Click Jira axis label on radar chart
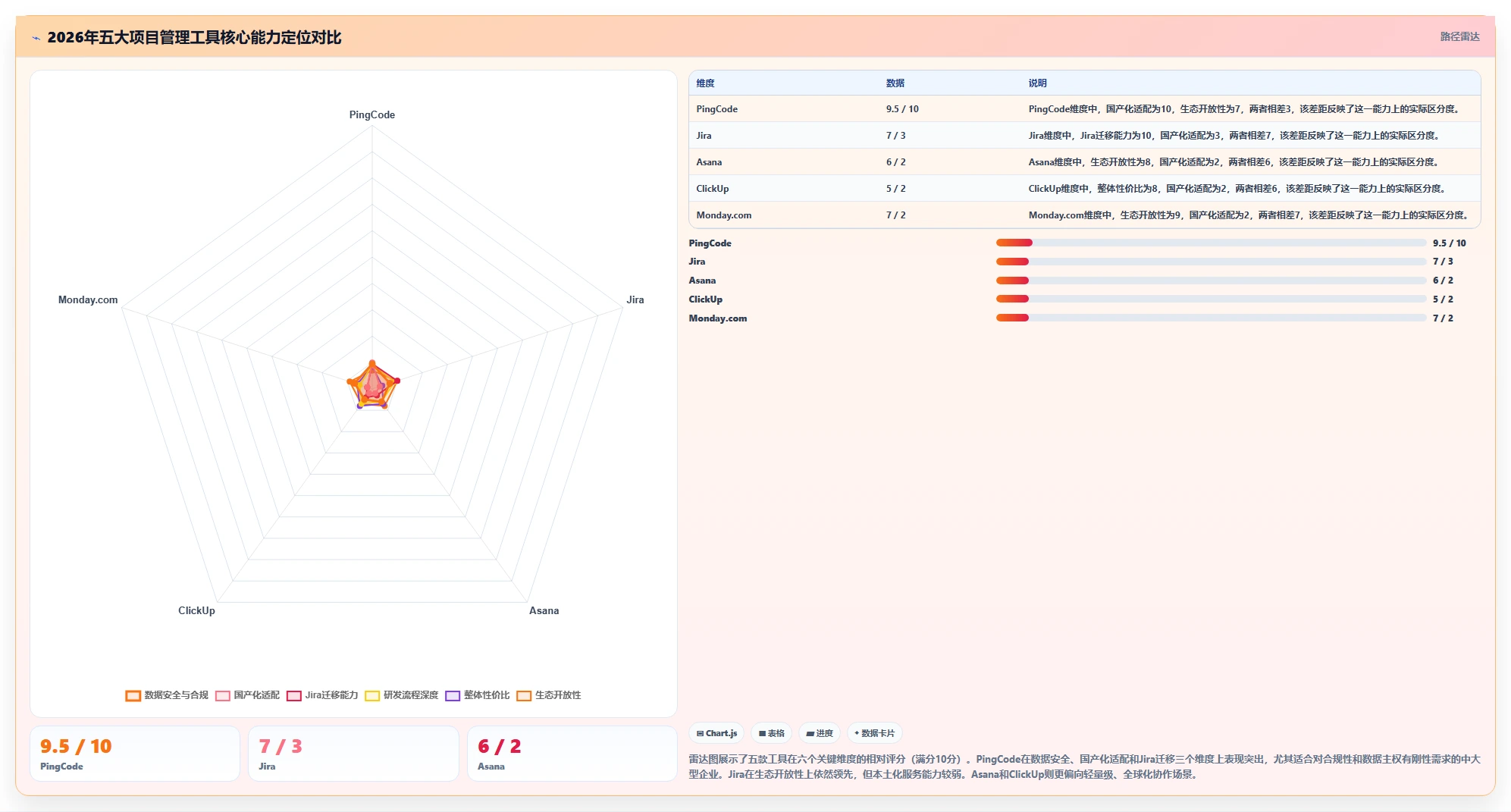This screenshot has width=1511, height=812. click(635, 300)
